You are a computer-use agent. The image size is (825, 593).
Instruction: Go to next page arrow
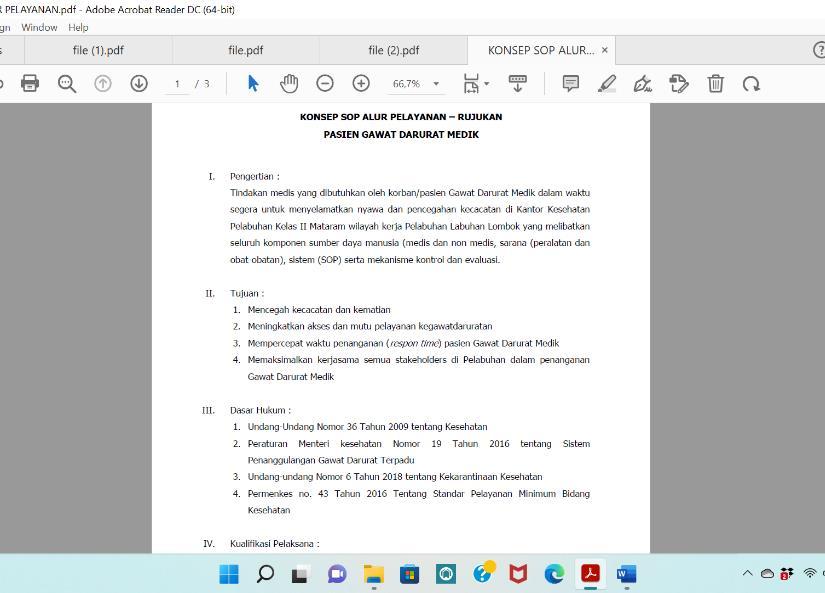(139, 83)
